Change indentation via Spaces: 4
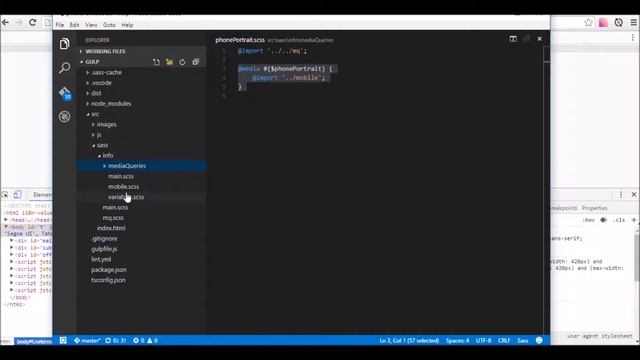640x360 pixels. (x=458, y=340)
